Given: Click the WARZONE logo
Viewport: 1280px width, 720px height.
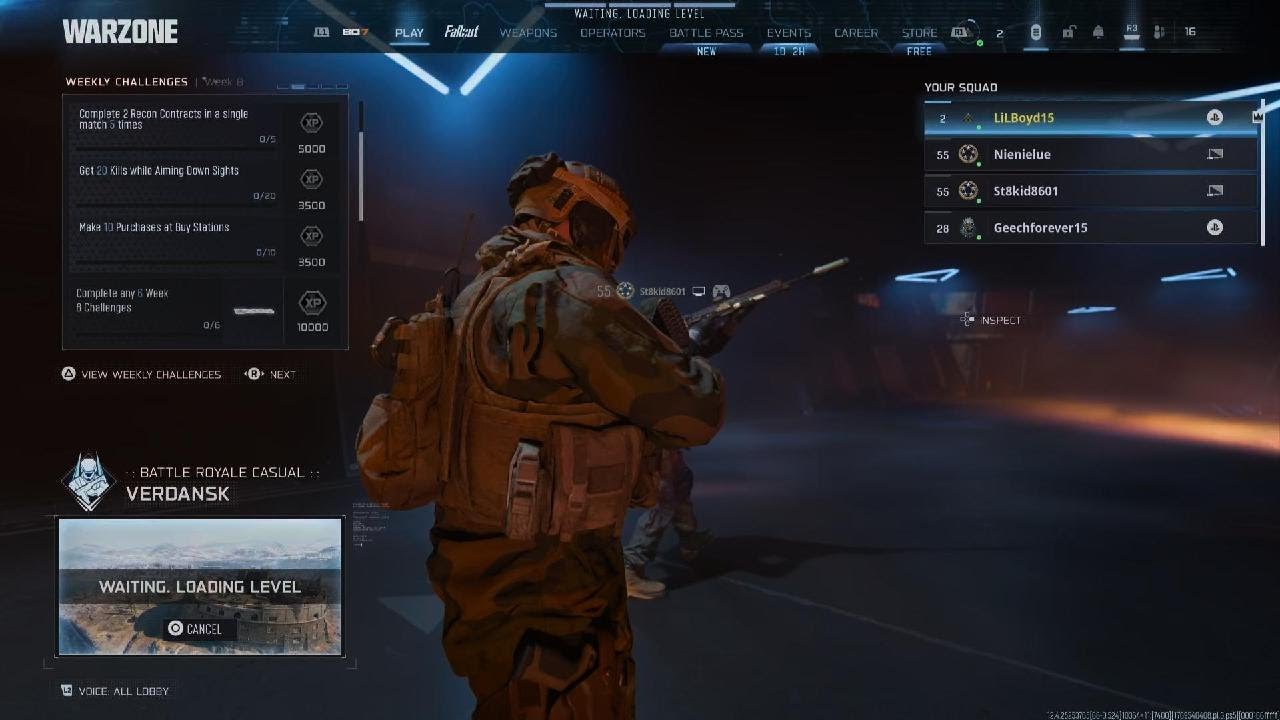Looking at the screenshot, I should click(120, 32).
